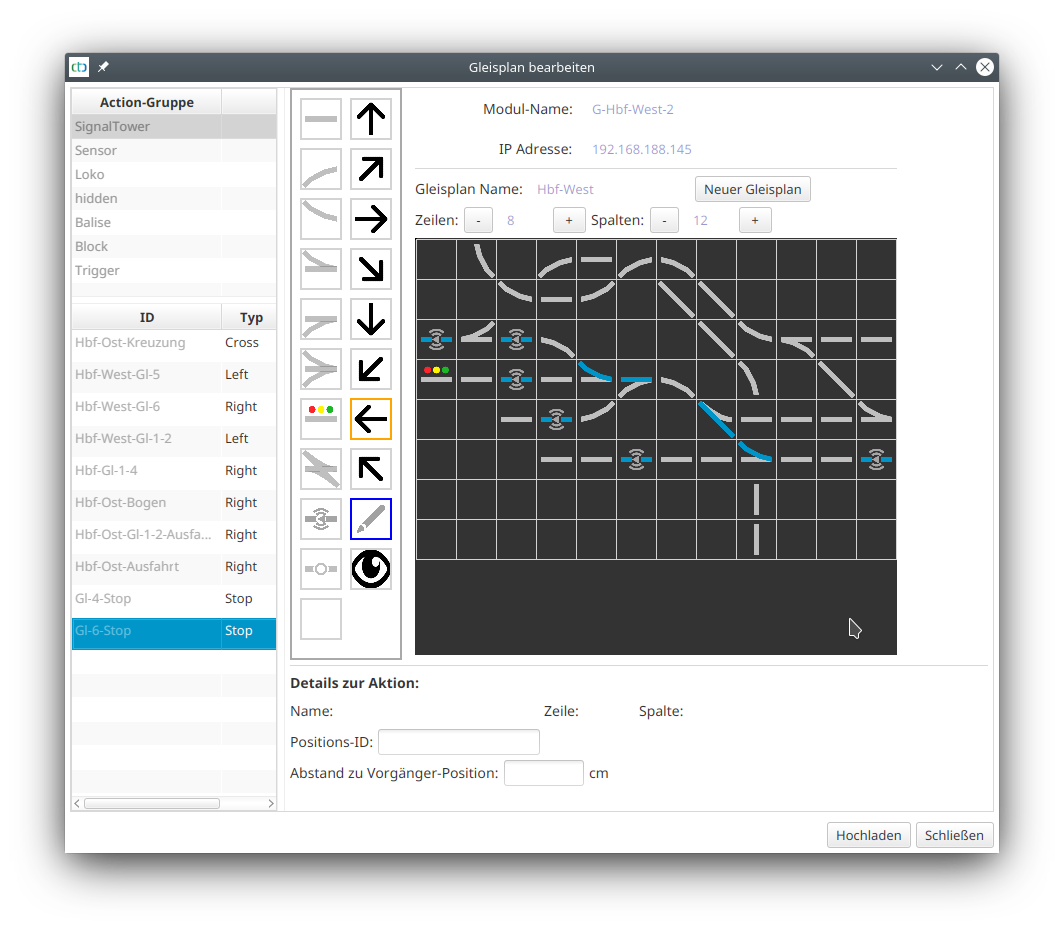Screen dimensions: 1064x930
Task: Choose the traffic light signal tool
Action: click(x=321, y=419)
